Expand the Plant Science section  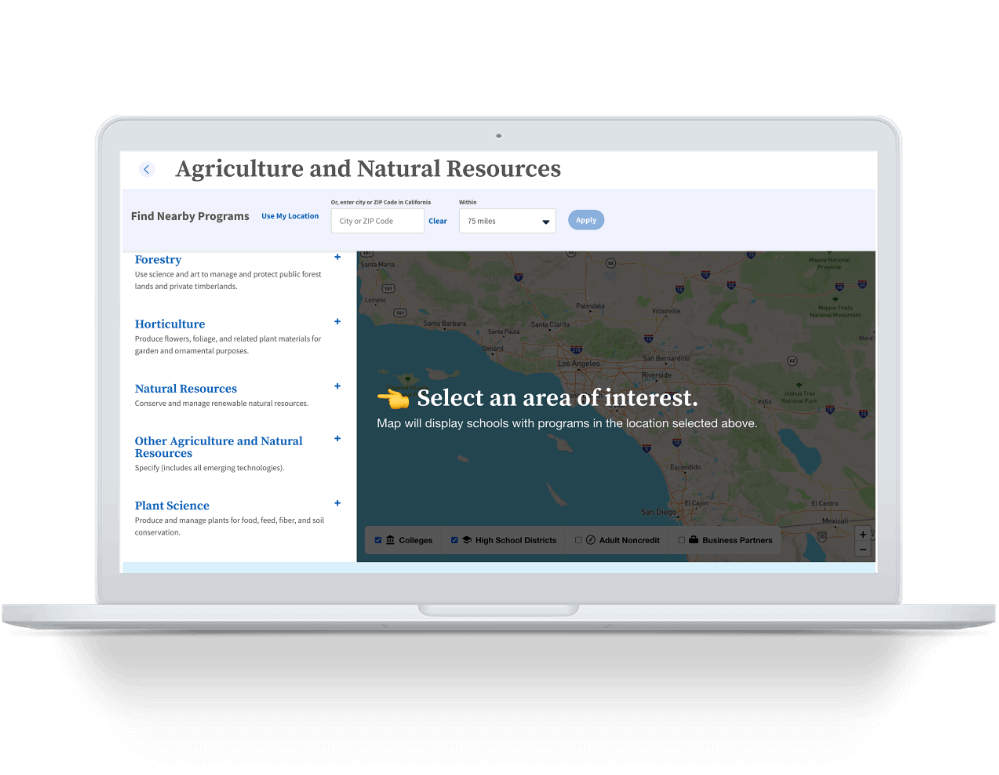click(x=337, y=503)
